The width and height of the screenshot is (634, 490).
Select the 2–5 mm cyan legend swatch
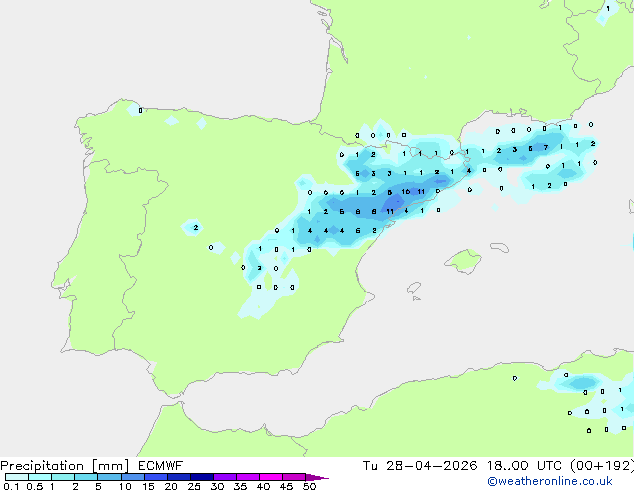86,477
